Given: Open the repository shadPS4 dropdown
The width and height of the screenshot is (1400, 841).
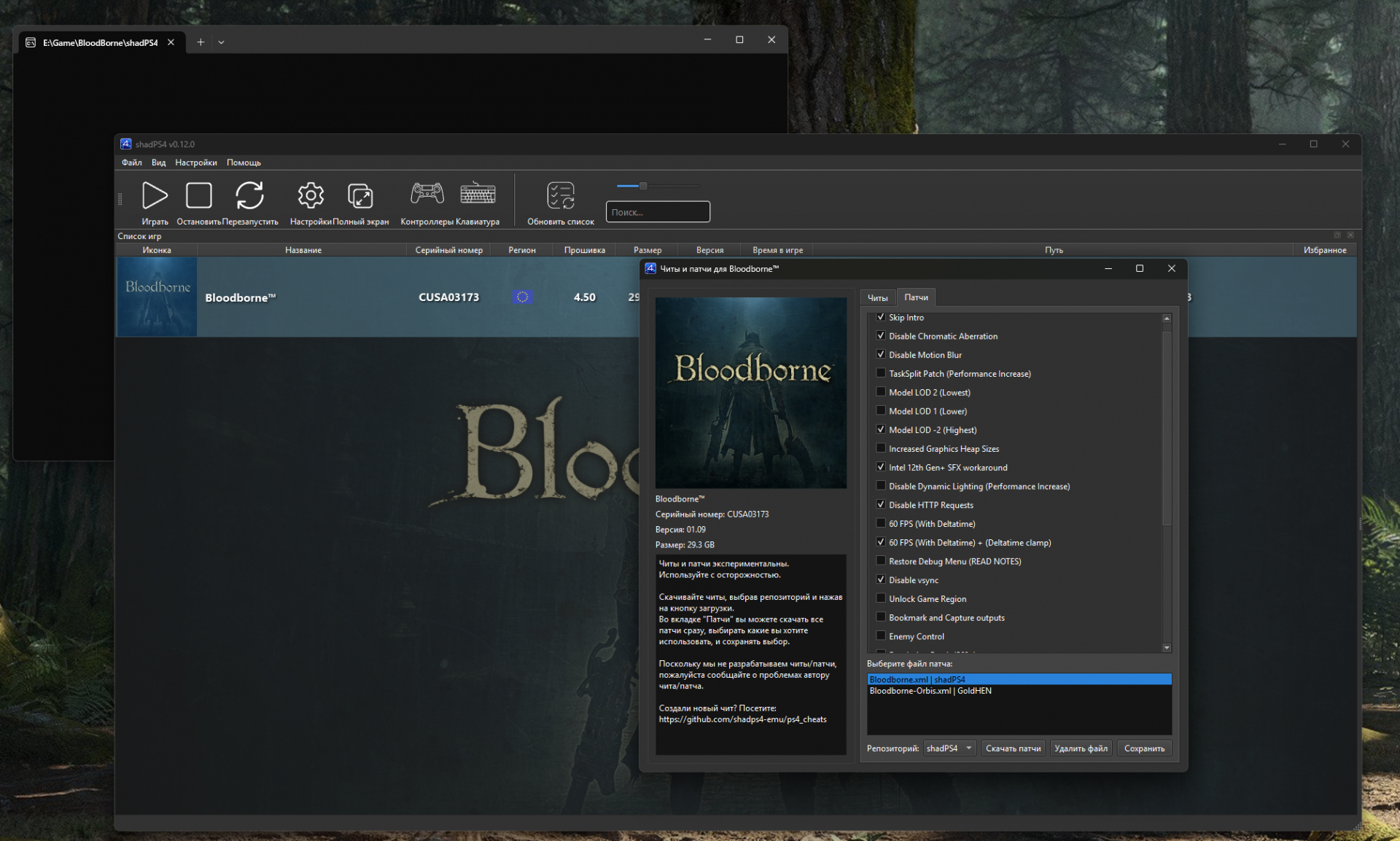Looking at the screenshot, I should 949,748.
